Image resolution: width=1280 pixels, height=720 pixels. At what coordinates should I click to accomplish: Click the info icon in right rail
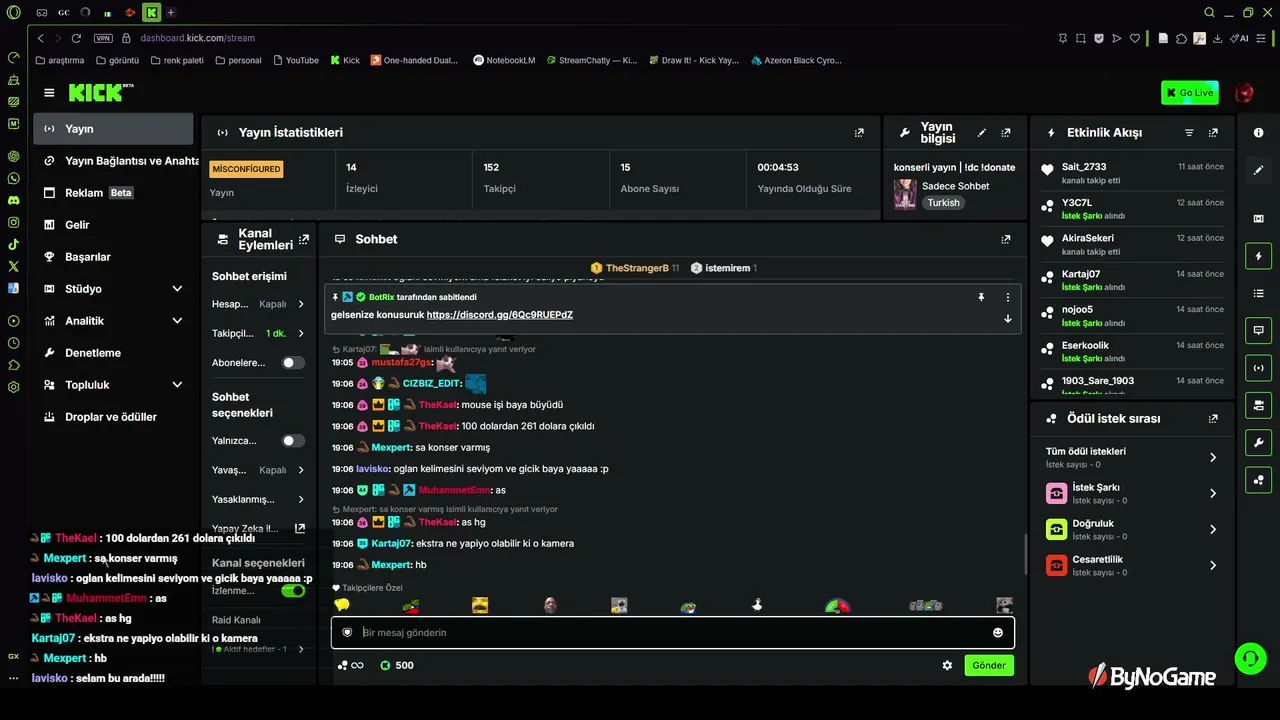[1259, 133]
